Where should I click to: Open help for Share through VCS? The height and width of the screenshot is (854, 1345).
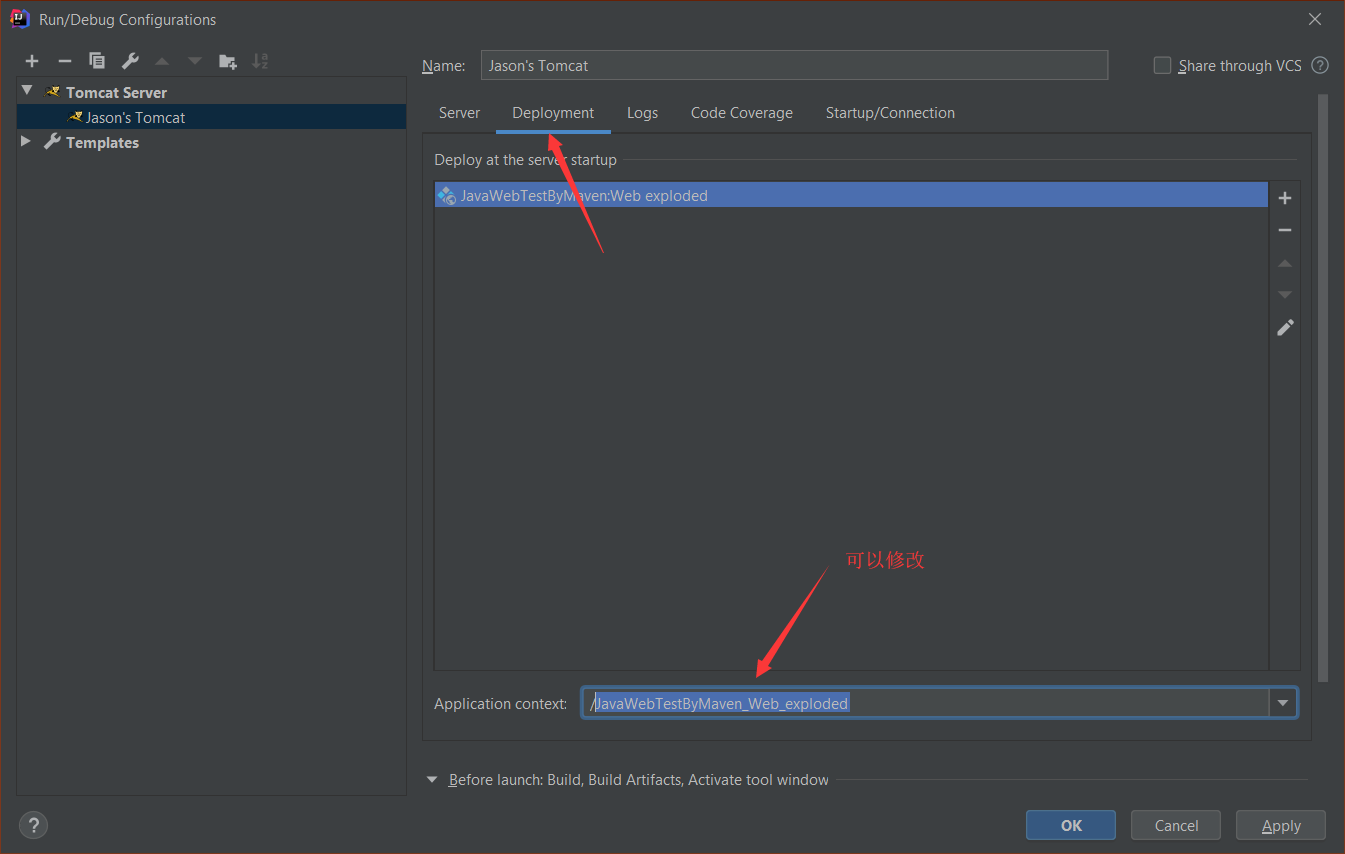click(x=1320, y=65)
